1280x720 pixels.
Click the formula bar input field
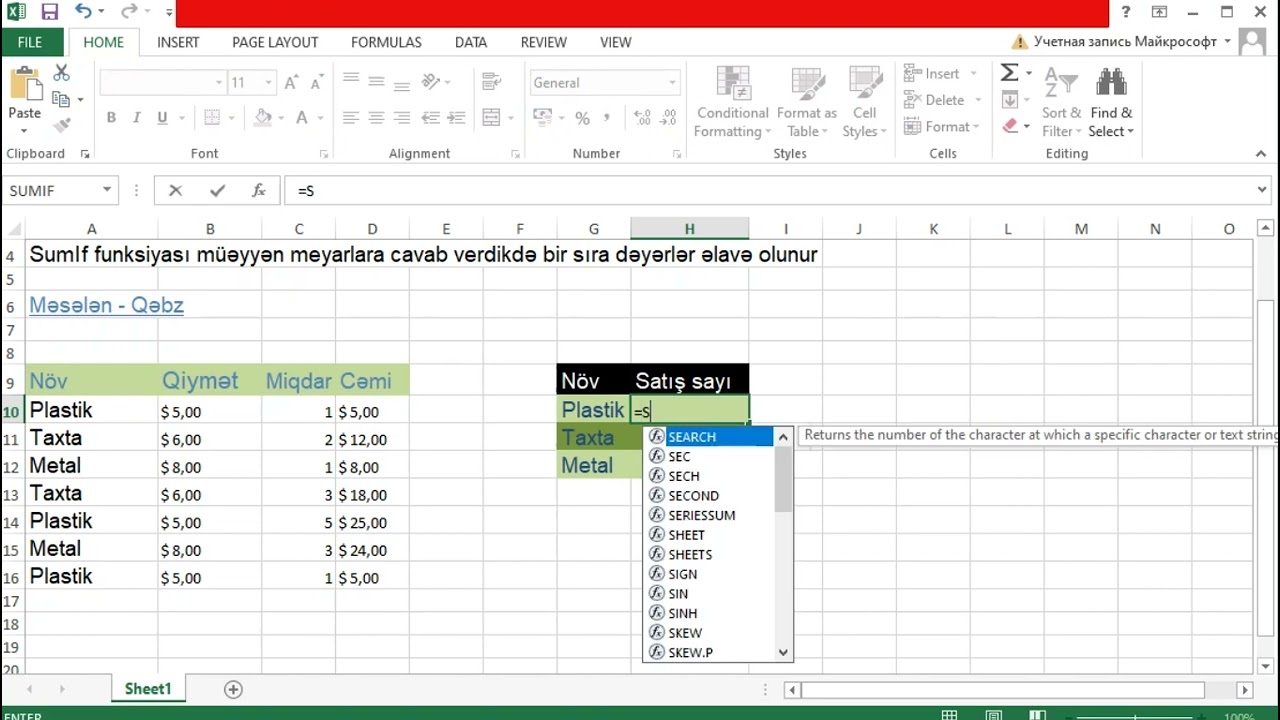click(x=770, y=190)
